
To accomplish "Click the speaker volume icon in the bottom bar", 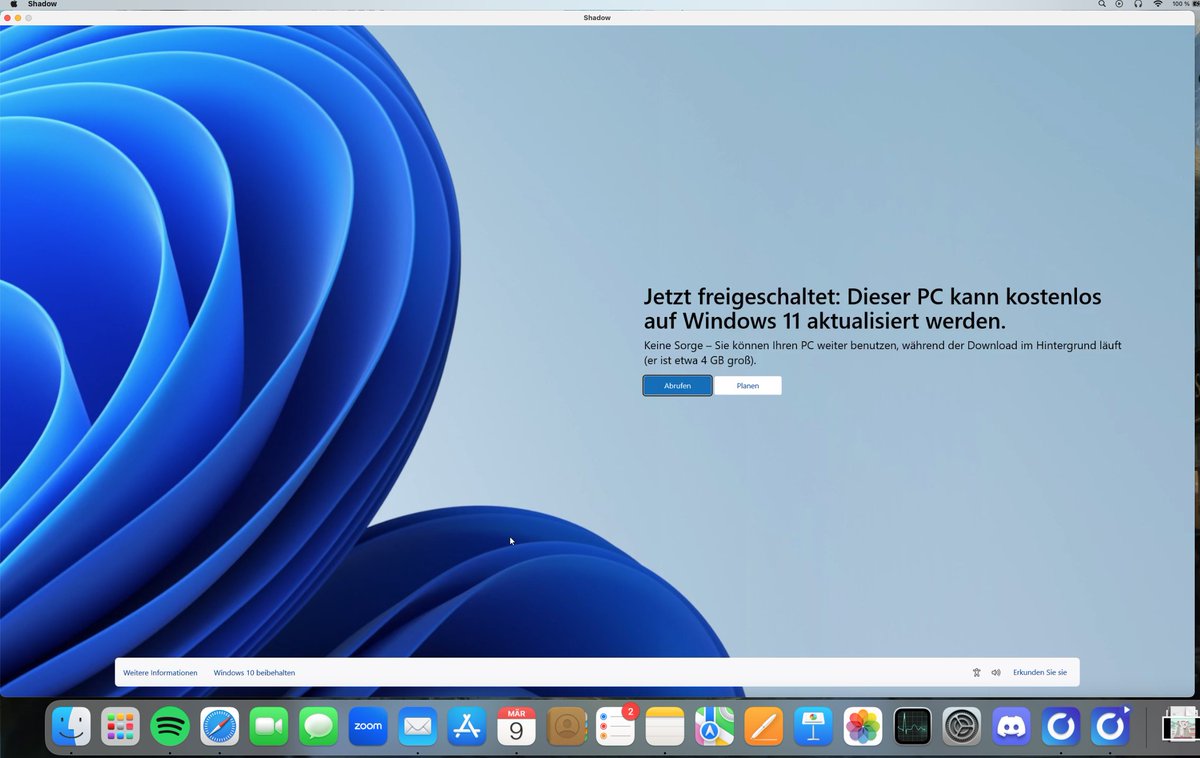I will [x=996, y=673].
